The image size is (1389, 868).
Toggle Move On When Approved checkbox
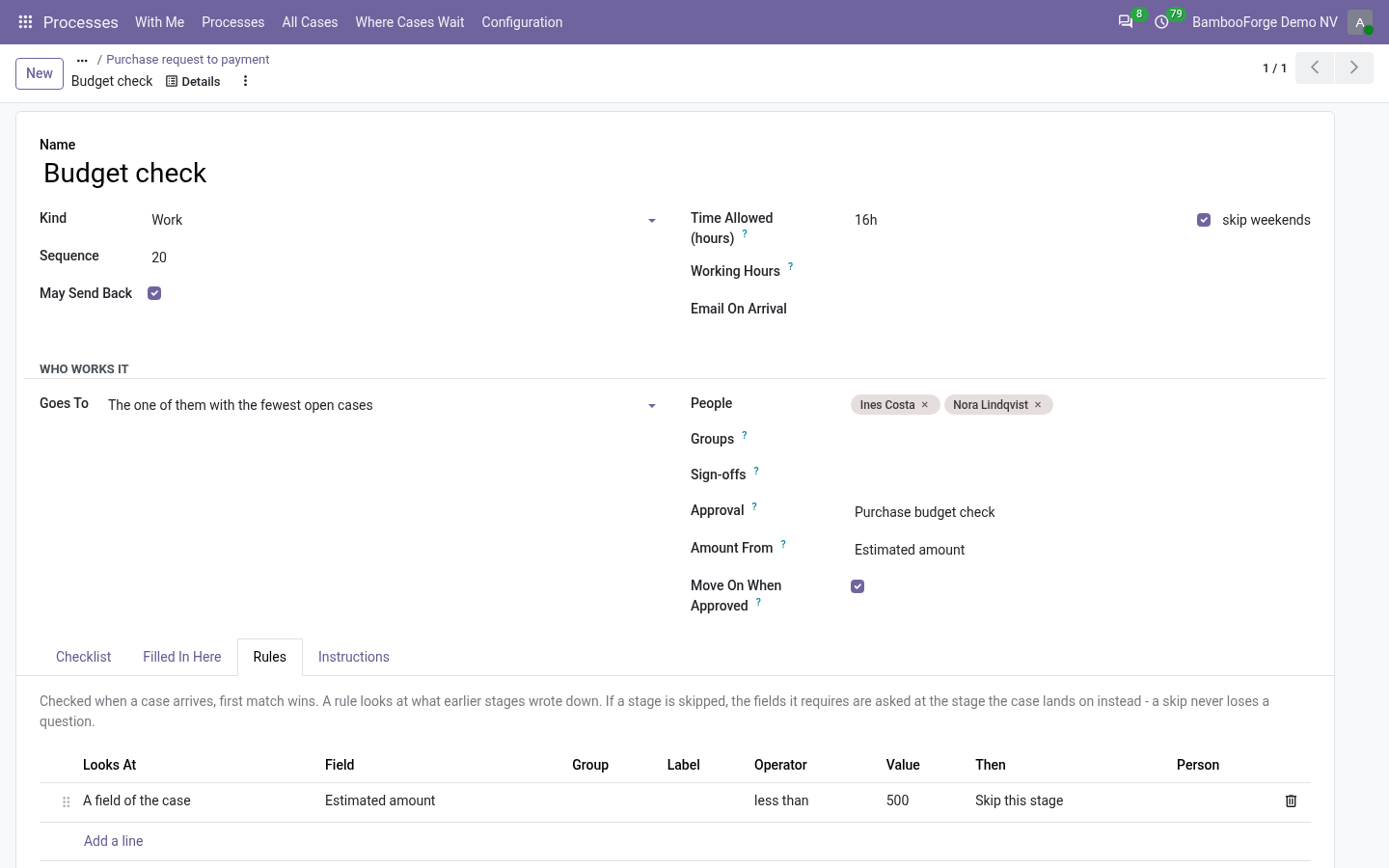[858, 586]
